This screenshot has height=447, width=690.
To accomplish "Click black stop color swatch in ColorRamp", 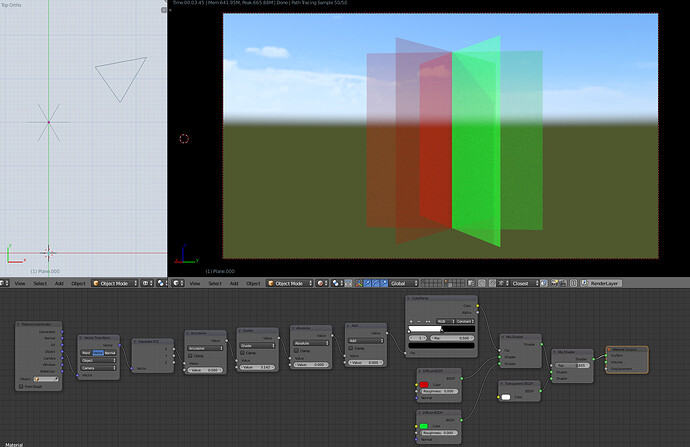I will pos(442,345).
